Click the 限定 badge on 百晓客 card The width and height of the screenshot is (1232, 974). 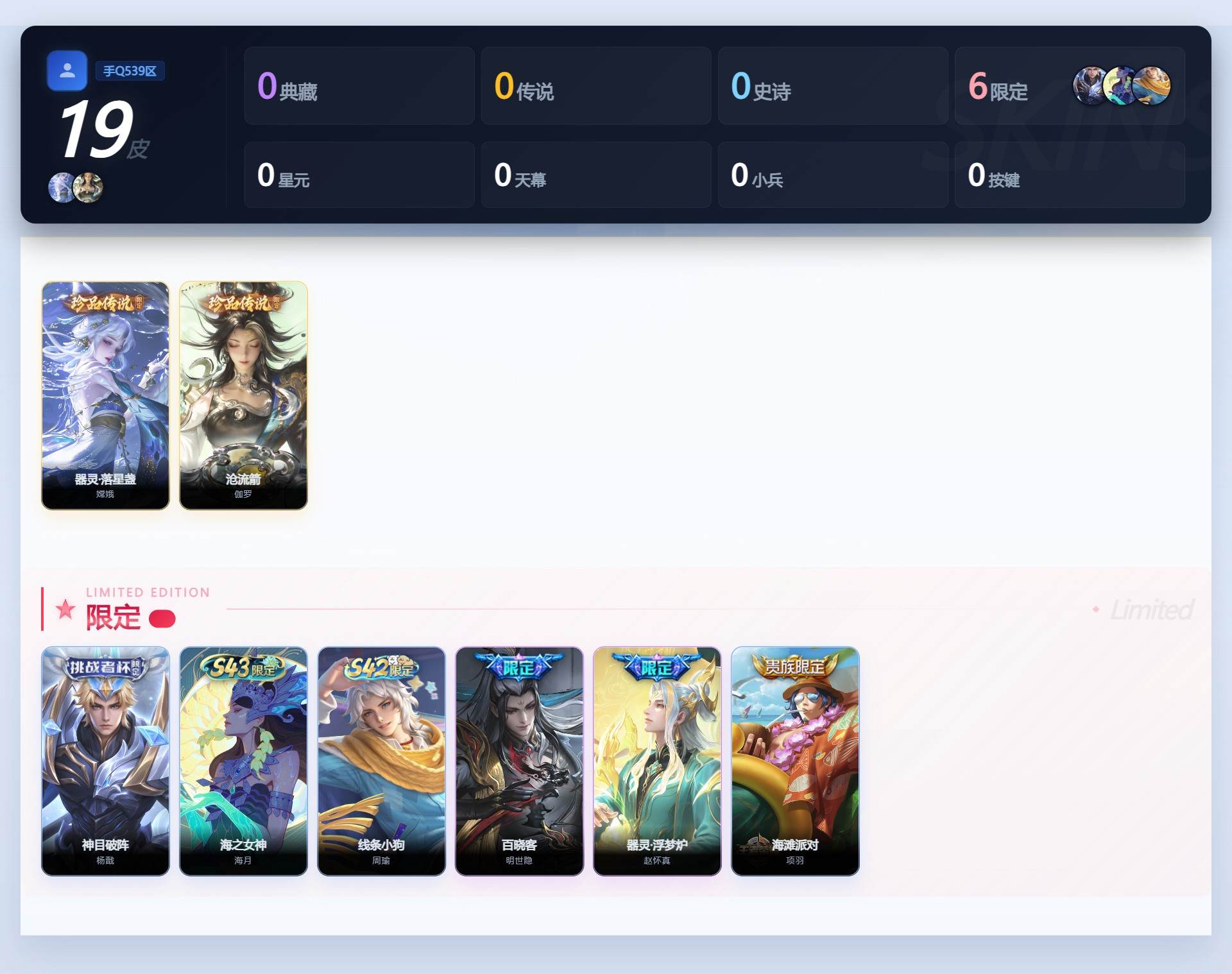[519, 667]
